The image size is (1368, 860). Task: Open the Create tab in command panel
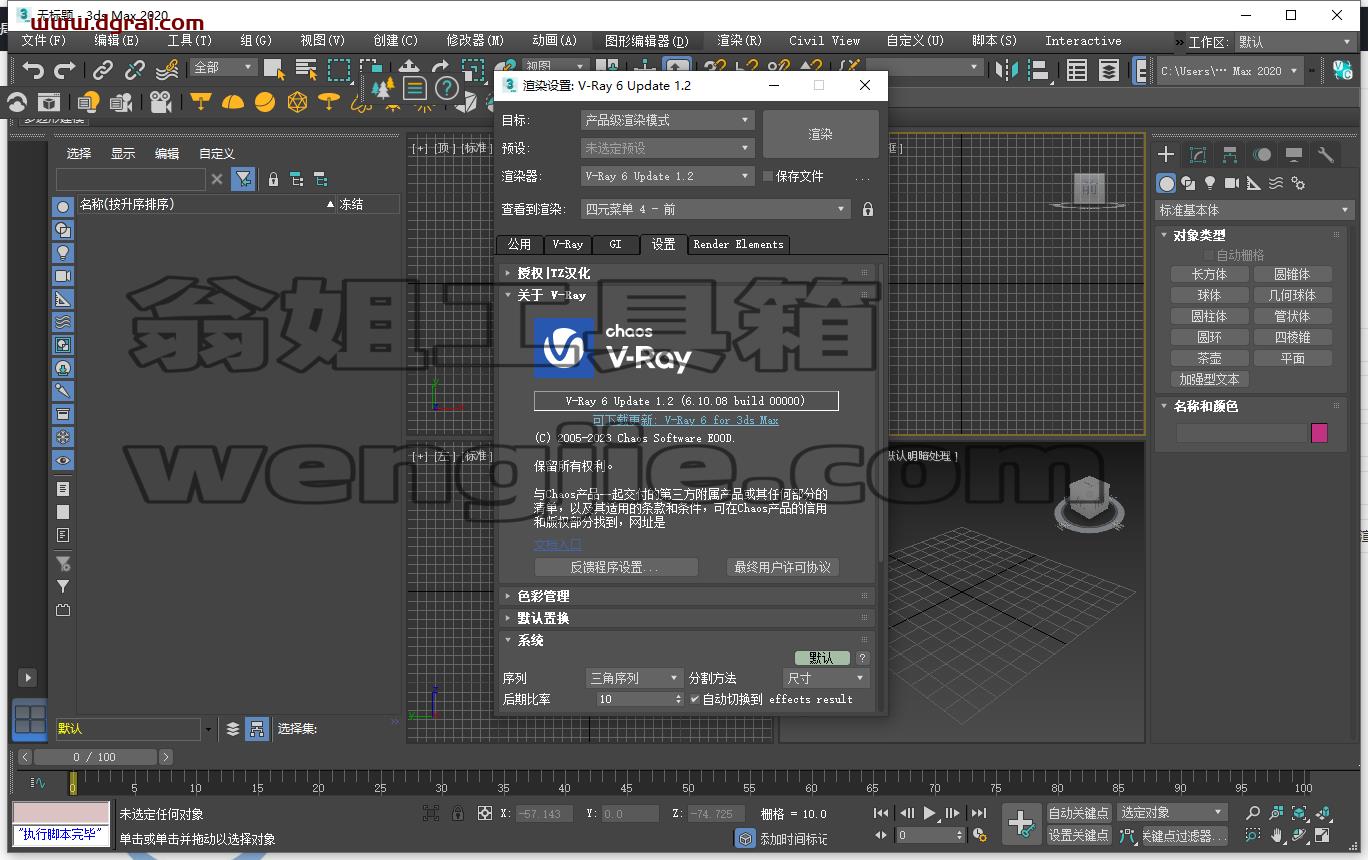1166,154
